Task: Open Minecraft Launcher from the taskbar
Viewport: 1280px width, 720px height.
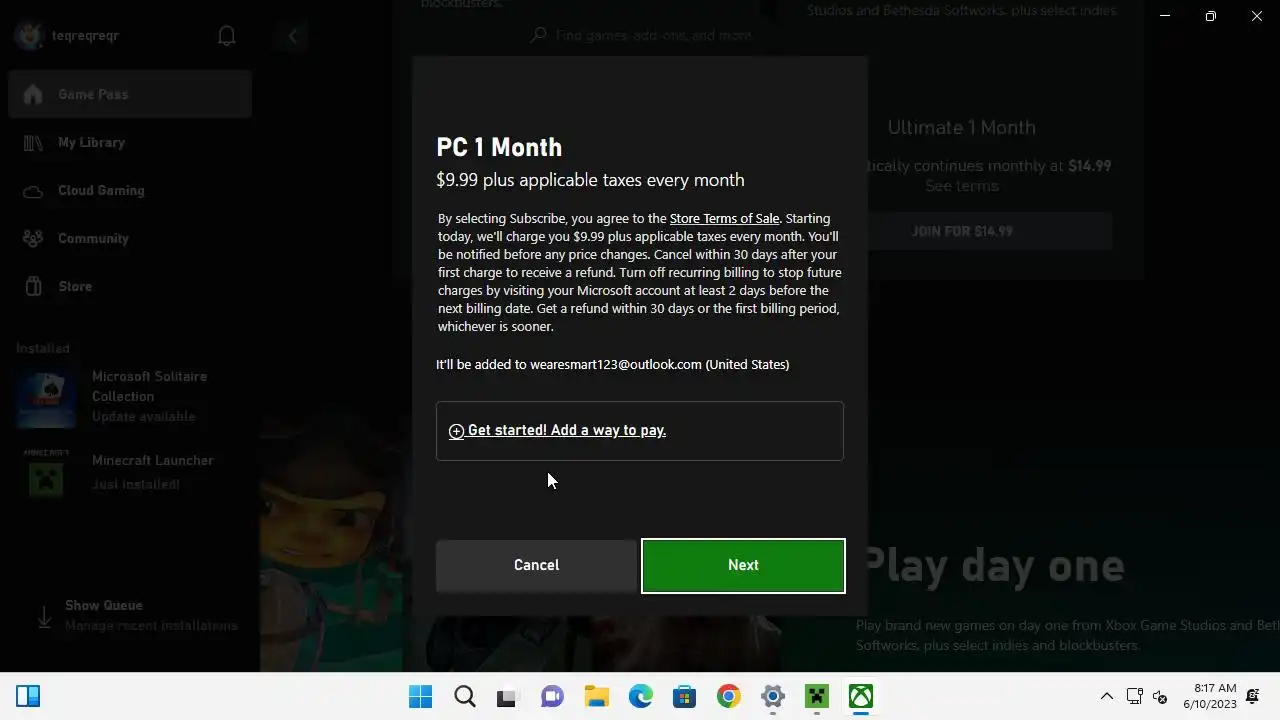Action: click(x=817, y=697)
